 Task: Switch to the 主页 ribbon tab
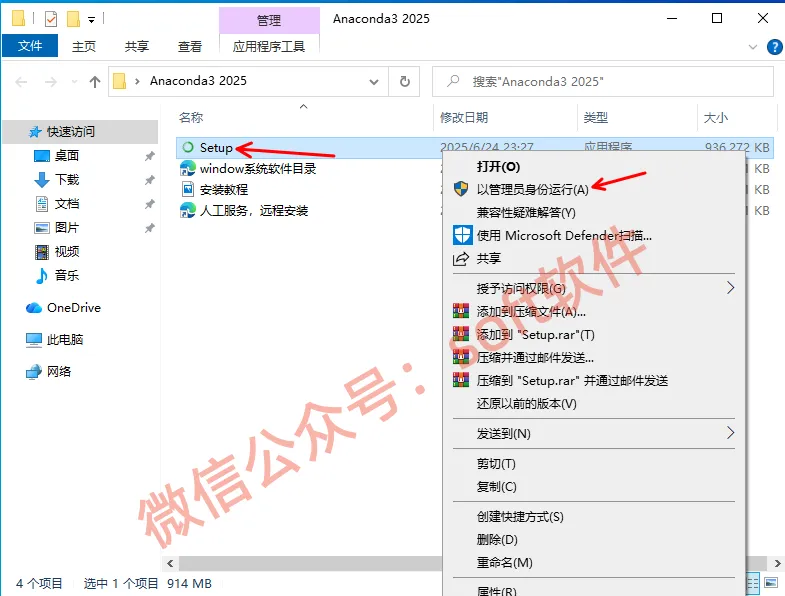tap(84, 47)
